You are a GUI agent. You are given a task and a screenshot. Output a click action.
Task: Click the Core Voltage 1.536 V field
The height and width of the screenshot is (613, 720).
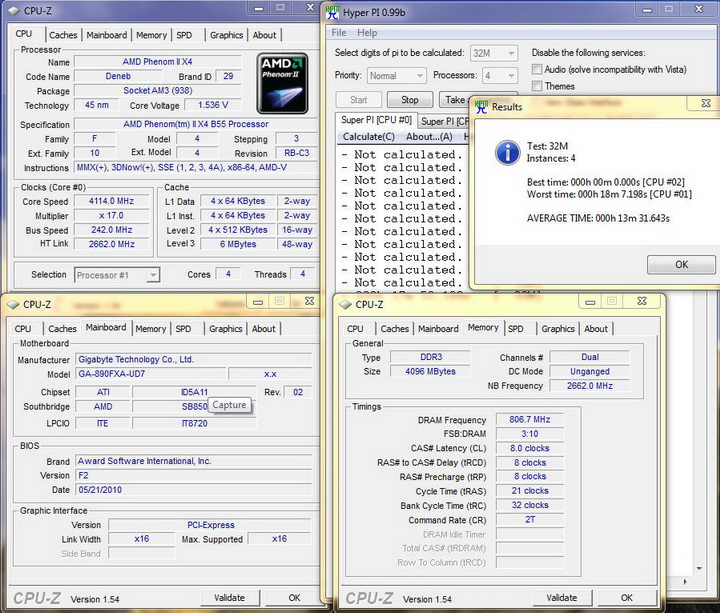tap(213, 105)
